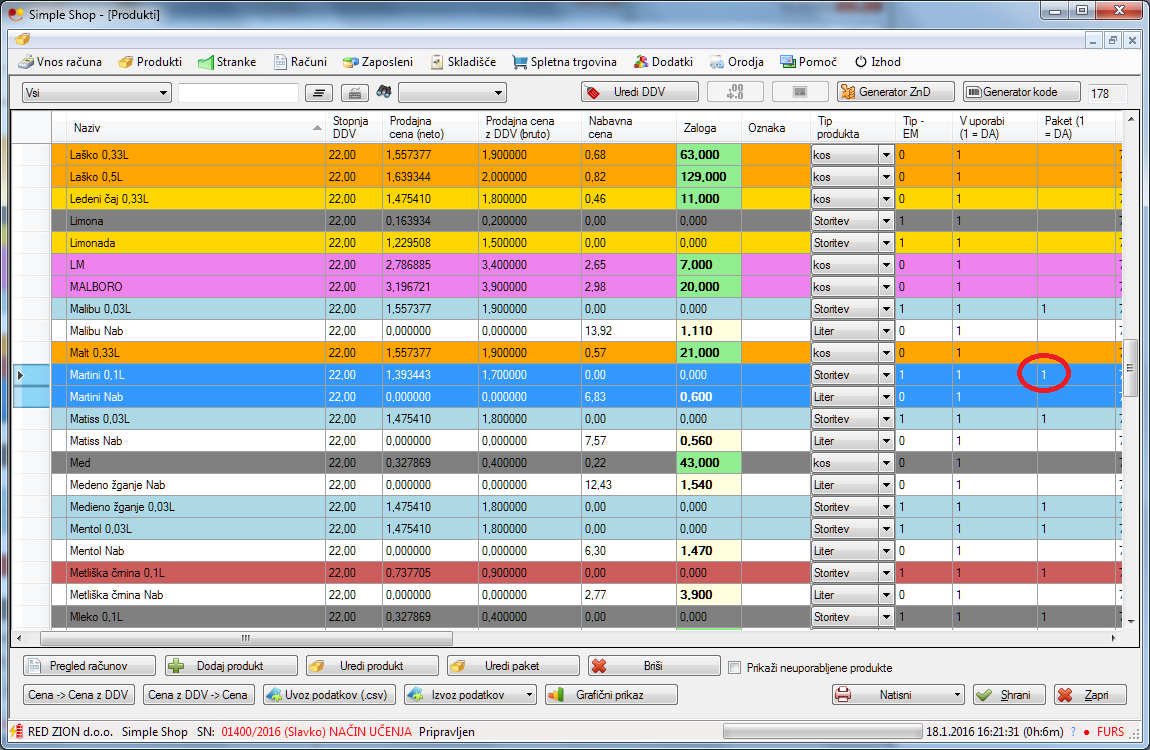Expand Izvoz podatkov dropdown

click(x=530, y=695)
